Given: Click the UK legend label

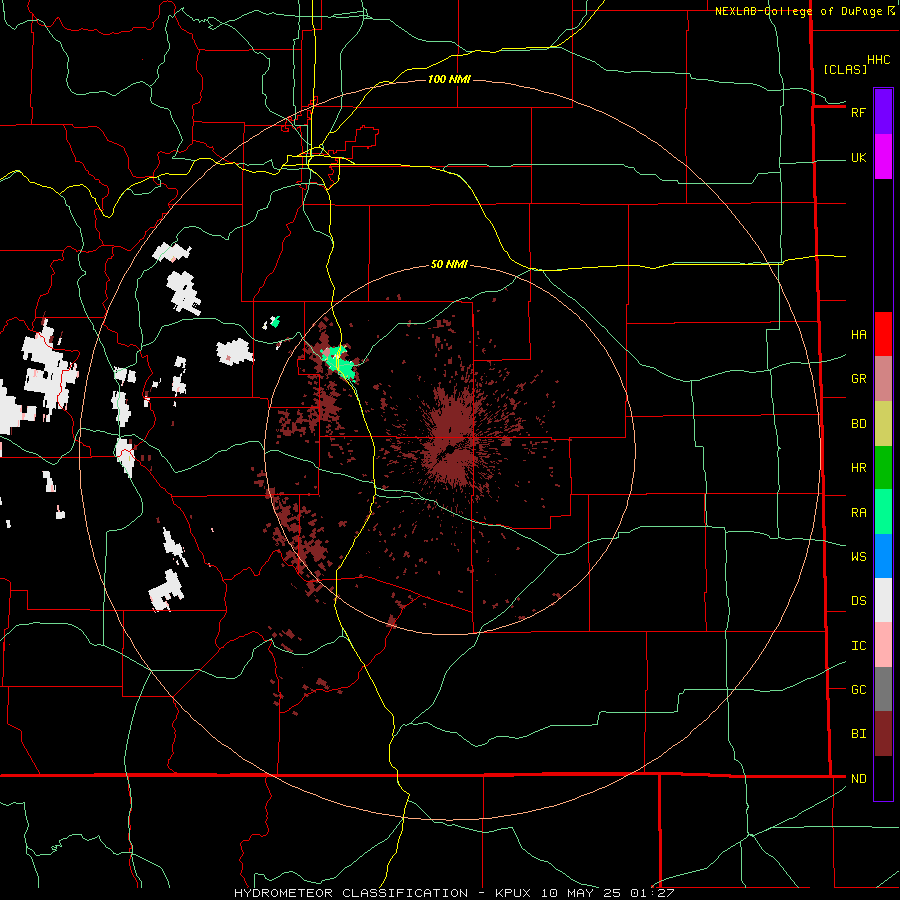Looking at the screenshot, I should tap(859, 158).
